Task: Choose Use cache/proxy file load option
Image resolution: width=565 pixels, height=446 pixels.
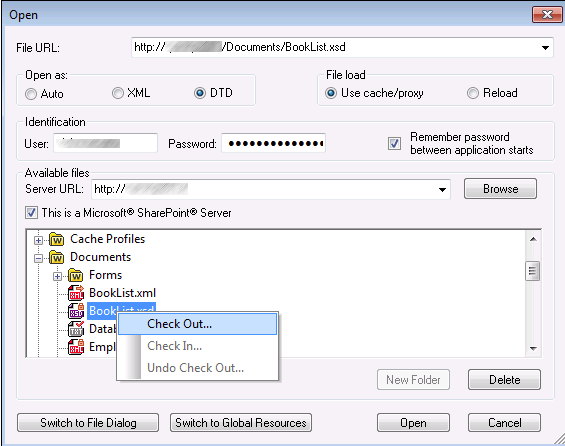Action: 331,93
